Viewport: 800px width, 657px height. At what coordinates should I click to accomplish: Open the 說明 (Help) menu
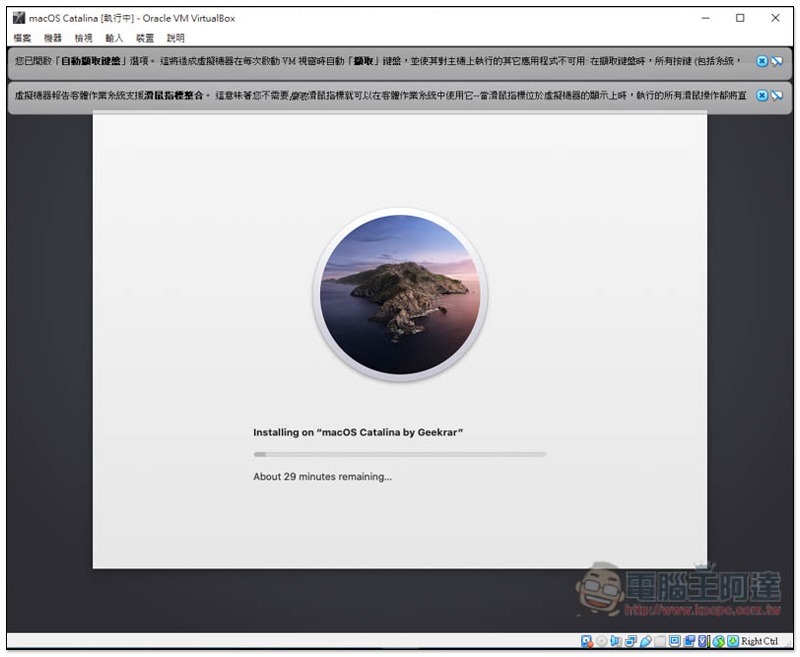pyautogui.click(x=176, y=38)
